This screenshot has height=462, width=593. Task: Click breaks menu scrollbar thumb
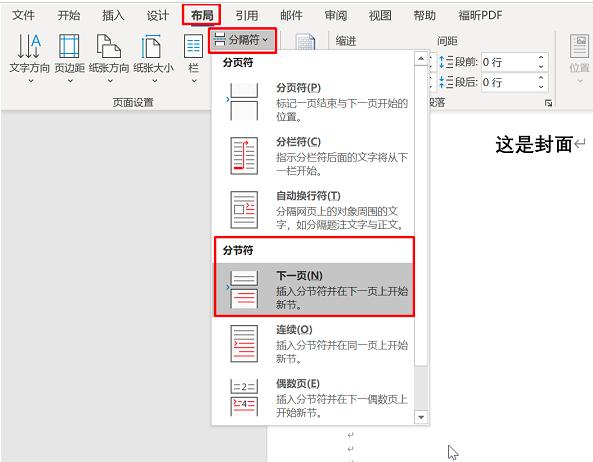pos(421,215)
